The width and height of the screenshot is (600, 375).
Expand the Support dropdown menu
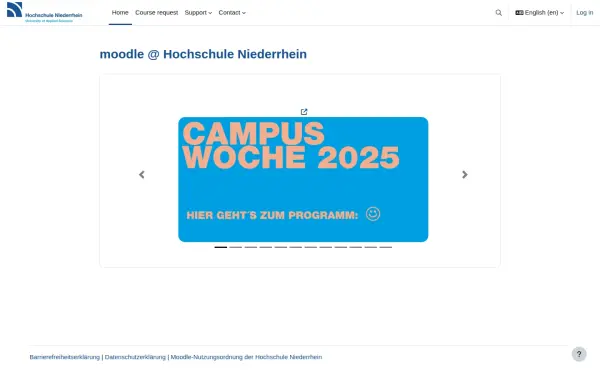tap(198, 13)
